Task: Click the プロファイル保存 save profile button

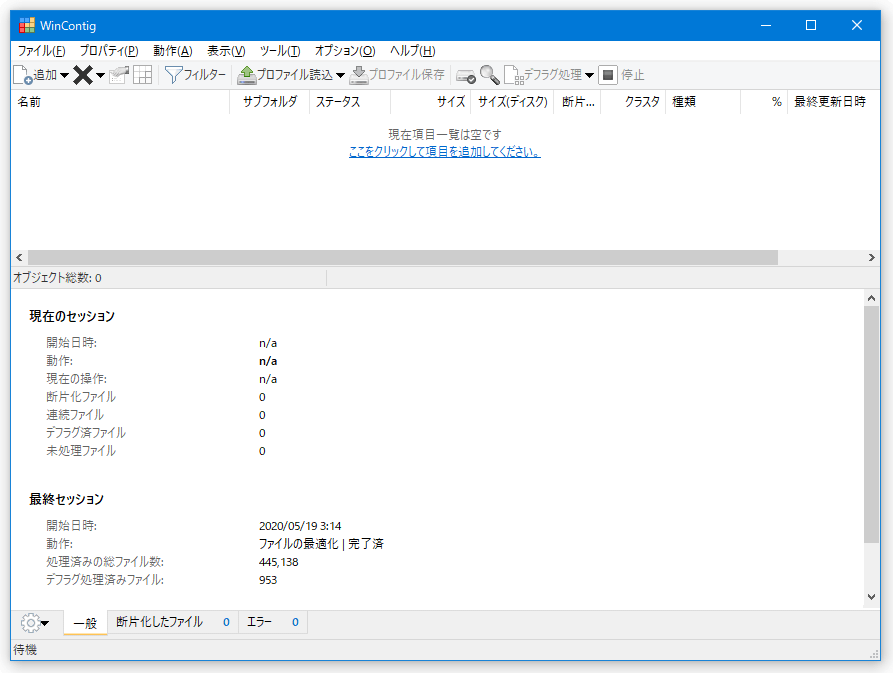Action: coord(397,75)
